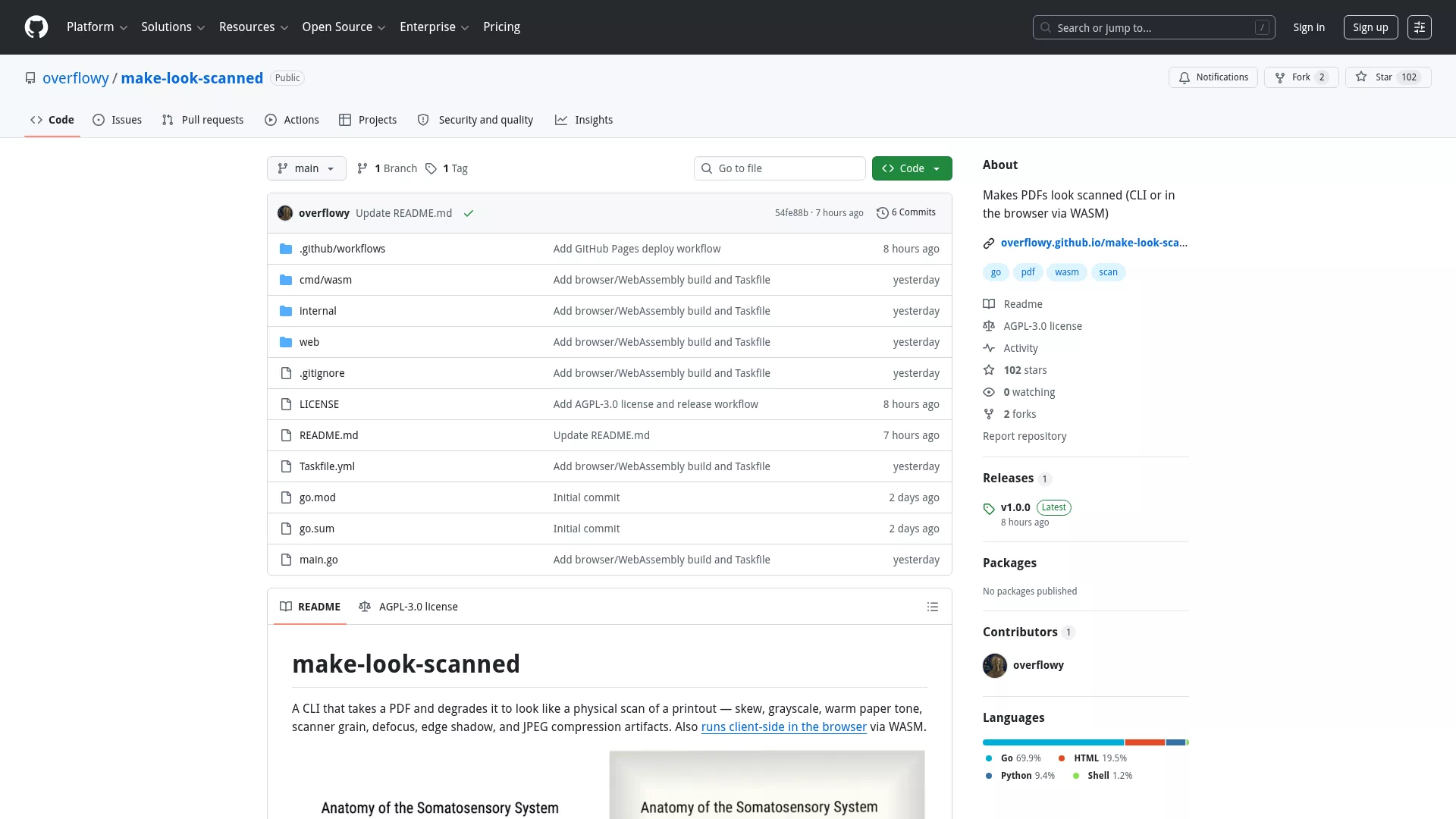The image size is (1456, 819).
Task: Focus the Search or jump to field
Action: pyautogui.click(x=1153, y=27)
